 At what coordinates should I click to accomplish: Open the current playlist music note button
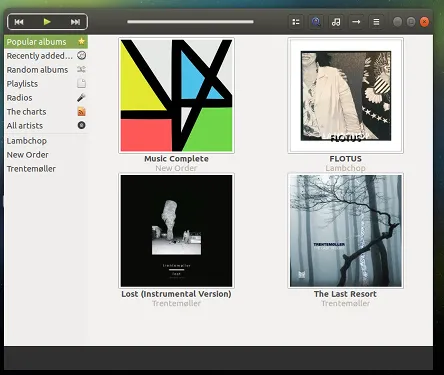336,22
